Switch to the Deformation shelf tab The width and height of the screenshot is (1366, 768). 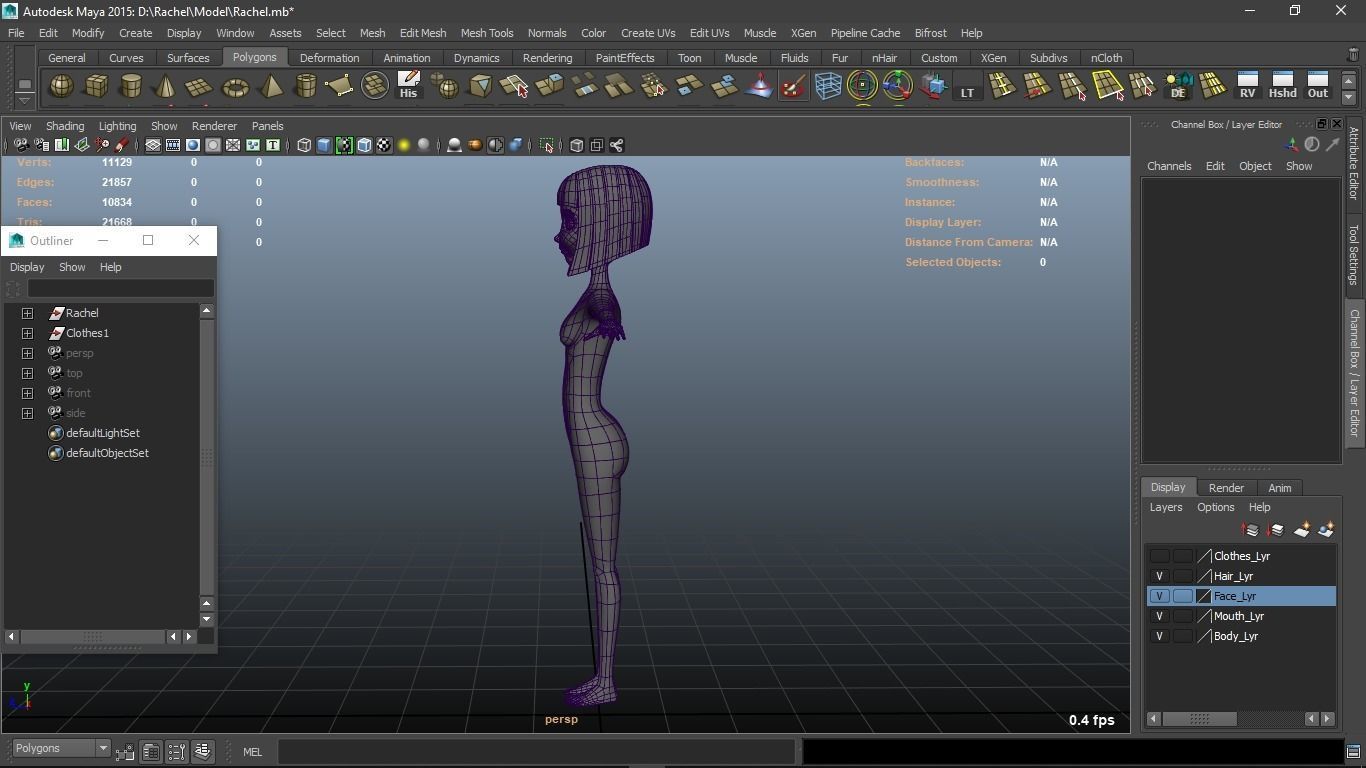[x=329, y=58]
